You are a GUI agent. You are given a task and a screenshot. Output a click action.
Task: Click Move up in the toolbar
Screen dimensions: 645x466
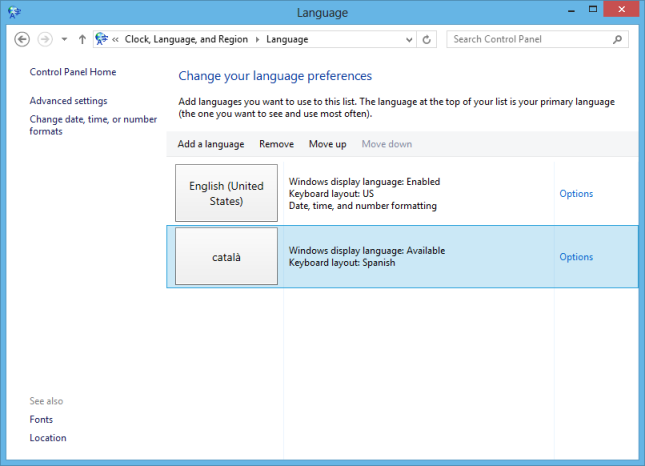point(328,144)
